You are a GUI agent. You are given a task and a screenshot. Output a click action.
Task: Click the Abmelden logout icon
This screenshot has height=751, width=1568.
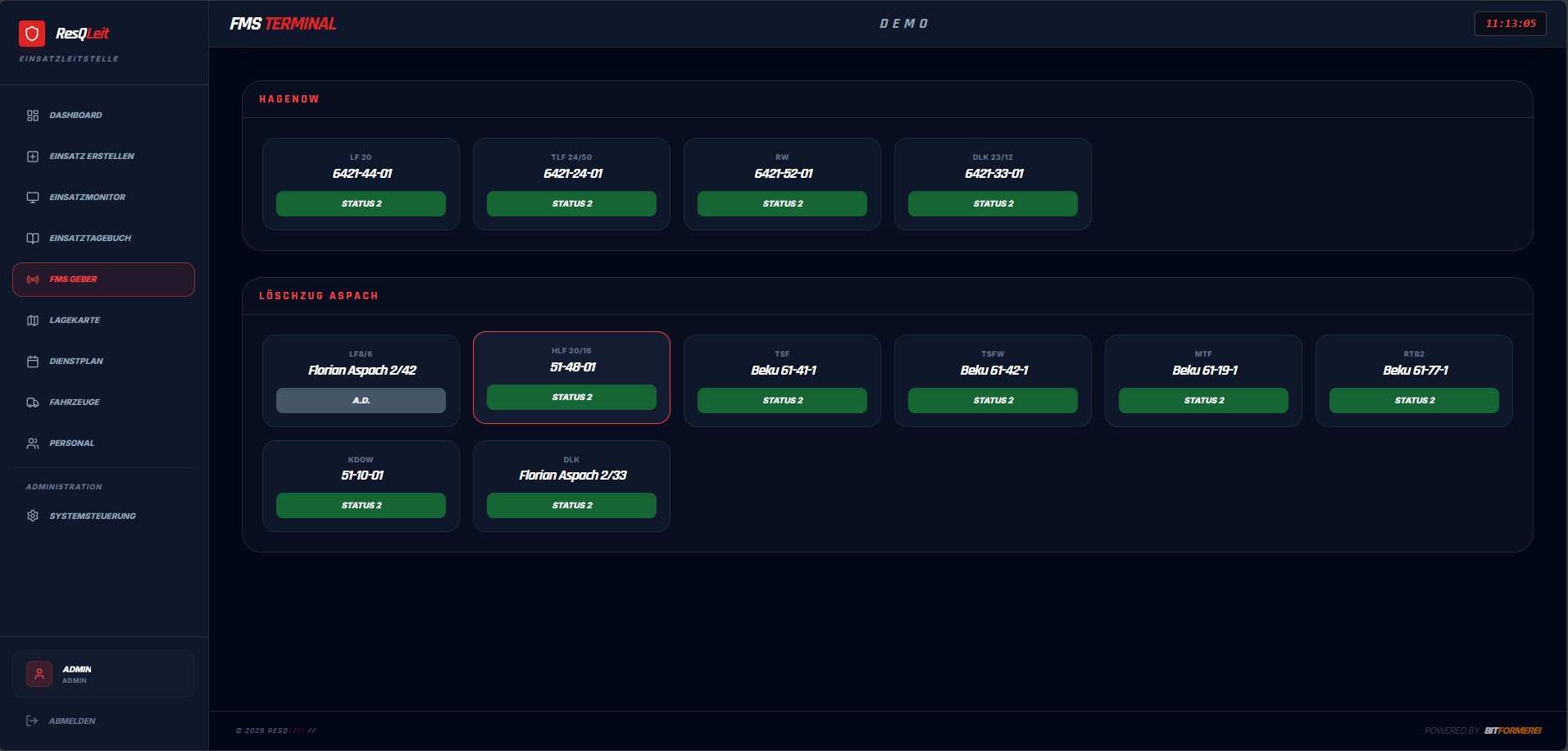click(x=32, y=721)
